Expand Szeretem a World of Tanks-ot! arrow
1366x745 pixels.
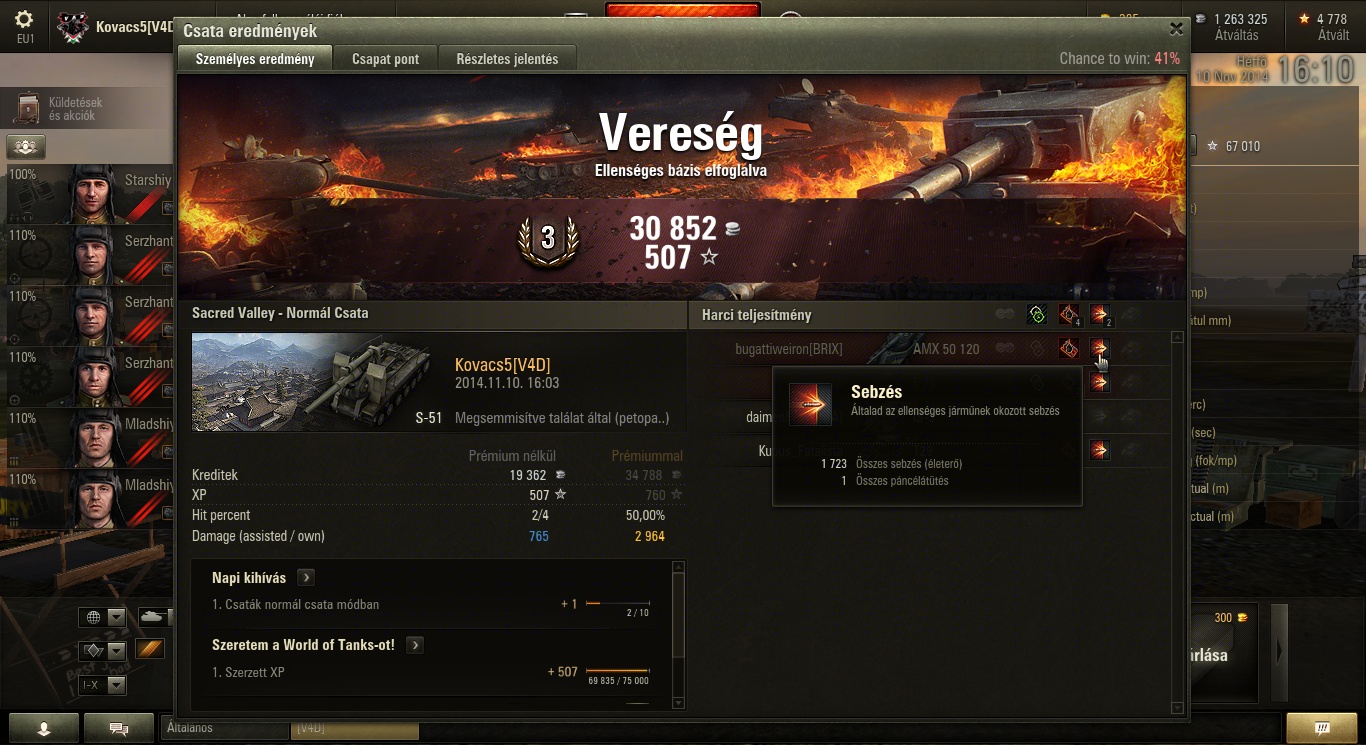tap(415, 645)
